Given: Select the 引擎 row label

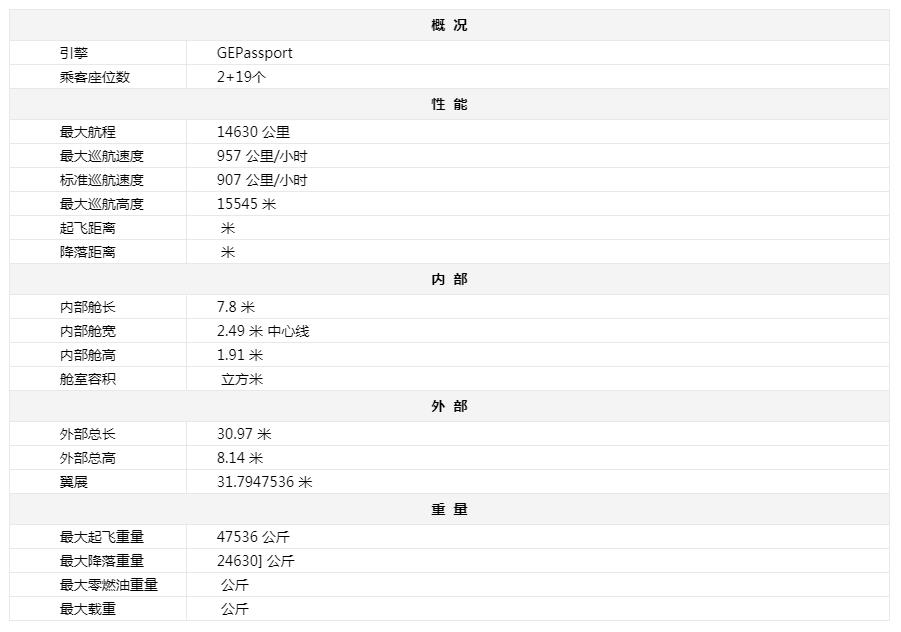Looking at the screenshot, I should click(74, 53).
